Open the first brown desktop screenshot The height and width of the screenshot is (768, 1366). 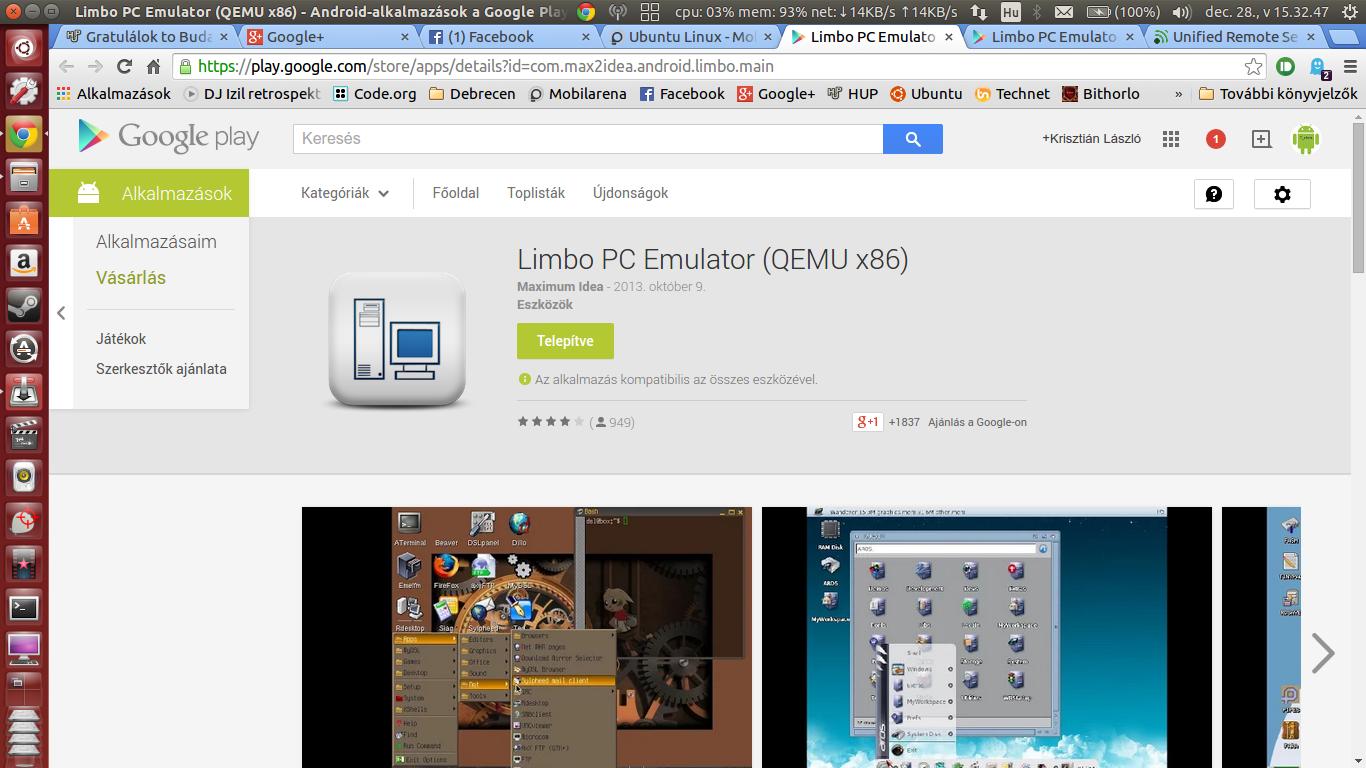tap(527, 637)
